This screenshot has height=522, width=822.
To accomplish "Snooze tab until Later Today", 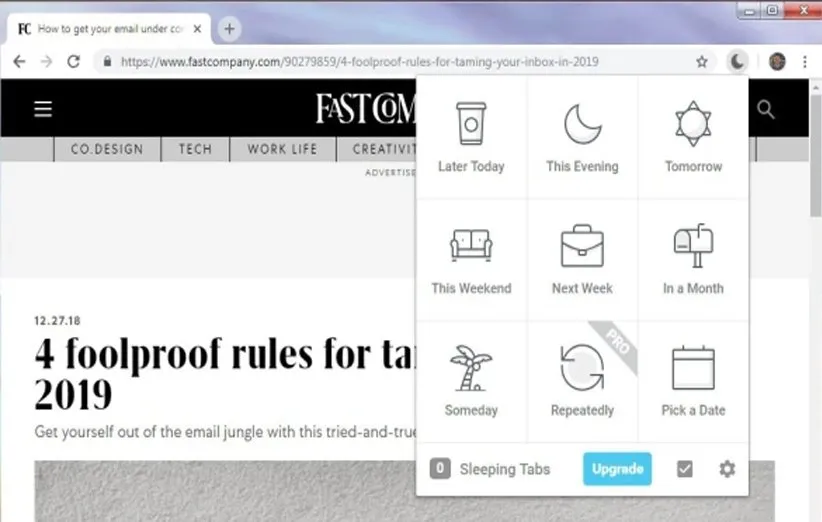I will click(471, 138).
